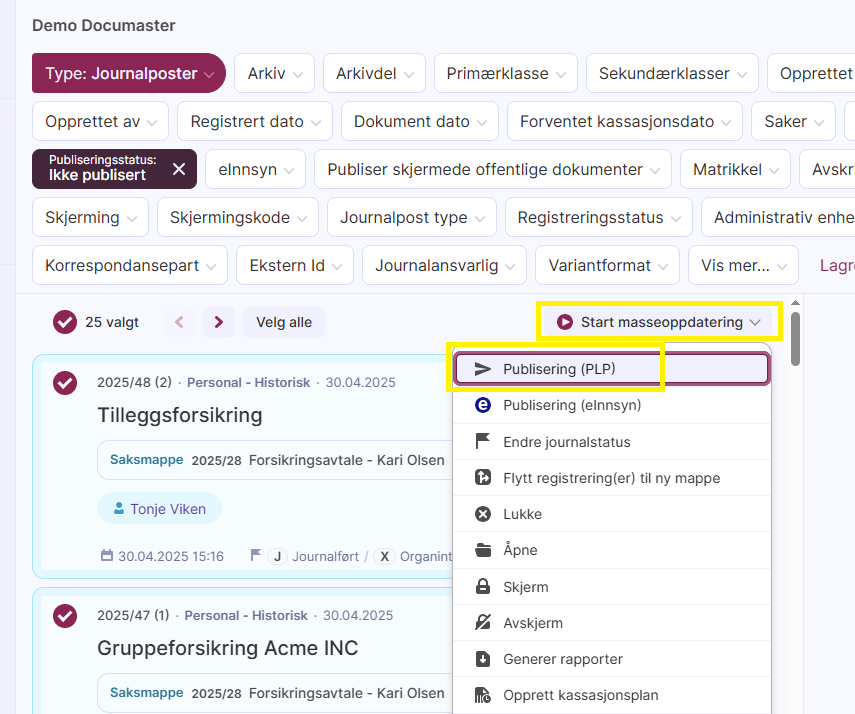Click the Velg alle button
The width and height of the screenshot is (855, 714).
284,322
